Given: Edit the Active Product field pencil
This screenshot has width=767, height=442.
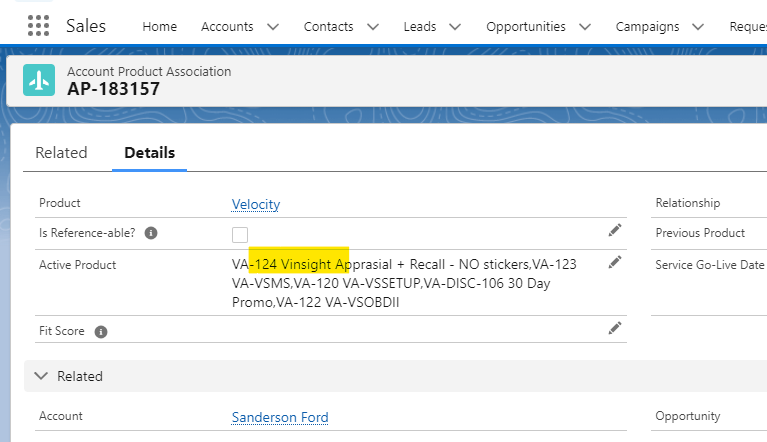Looking at the screenshot, I should click(615, 263).
